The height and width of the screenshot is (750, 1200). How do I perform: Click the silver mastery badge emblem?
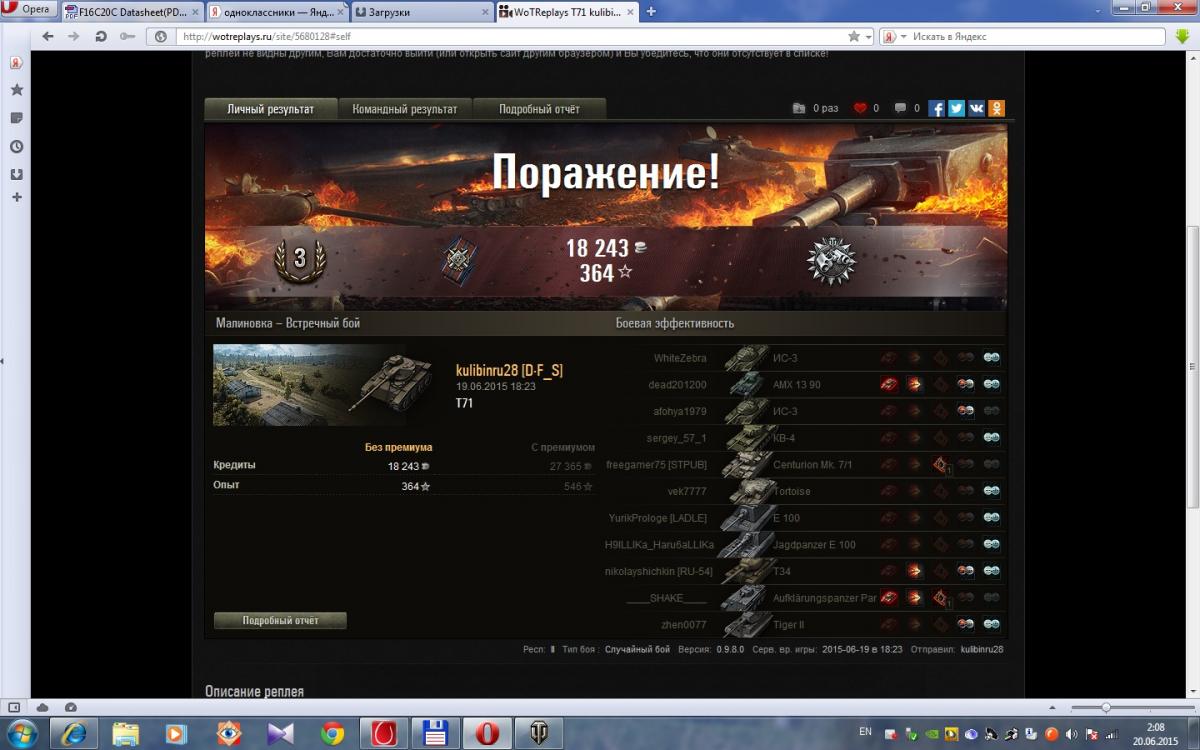coord(831,260)
